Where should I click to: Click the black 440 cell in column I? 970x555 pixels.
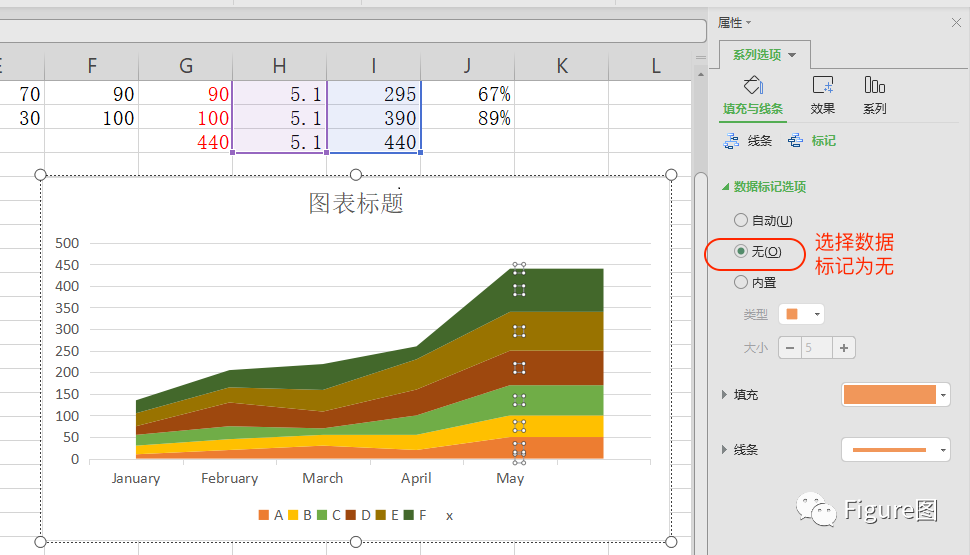click(374, 142)
